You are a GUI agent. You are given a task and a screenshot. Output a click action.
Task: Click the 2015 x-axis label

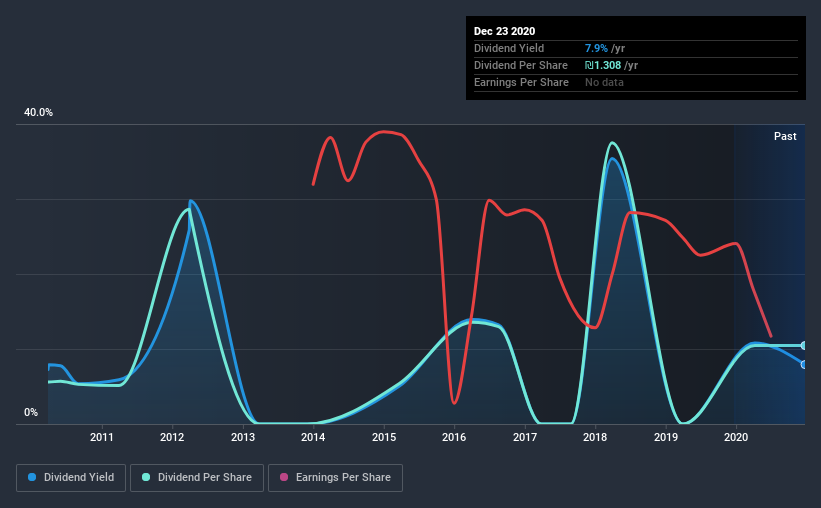(x=384, y=437)
